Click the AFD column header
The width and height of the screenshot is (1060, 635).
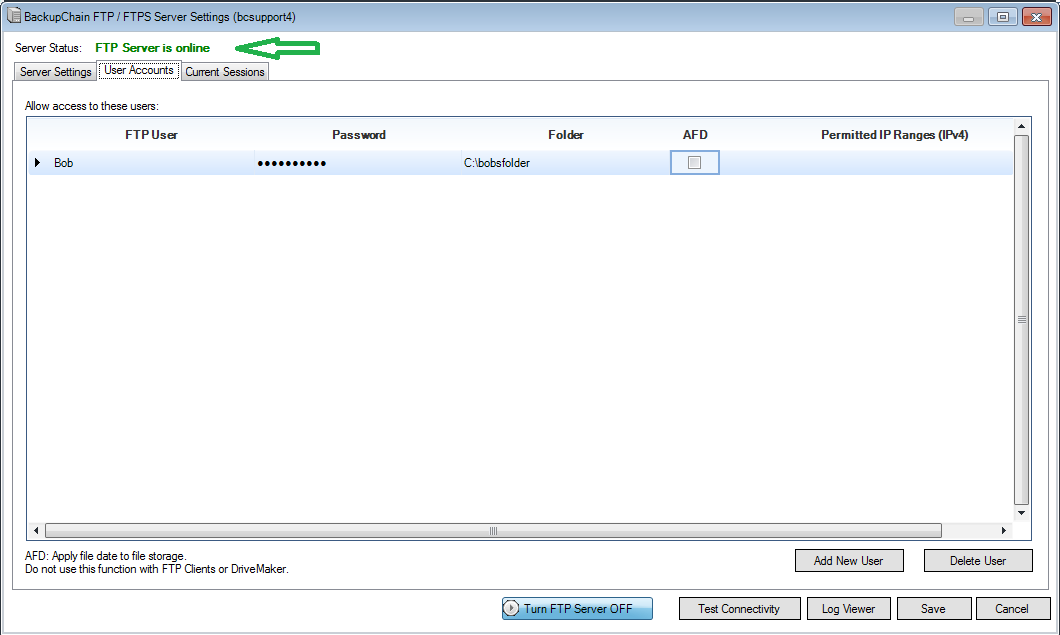(x=695, y=135)
